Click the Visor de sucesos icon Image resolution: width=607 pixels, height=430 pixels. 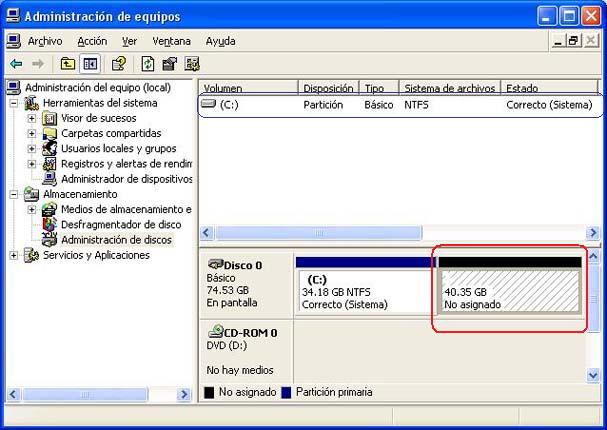[50, 118]
